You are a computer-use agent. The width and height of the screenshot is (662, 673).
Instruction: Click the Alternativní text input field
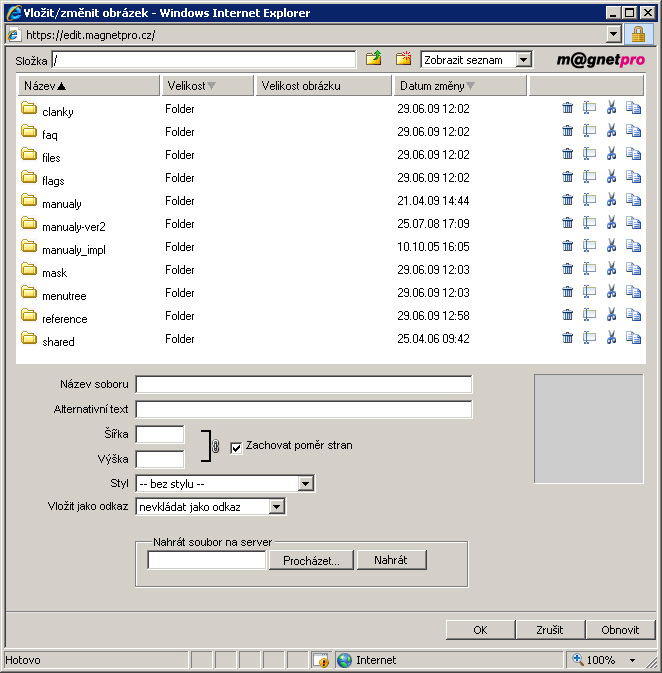click(x=303, y=409)
